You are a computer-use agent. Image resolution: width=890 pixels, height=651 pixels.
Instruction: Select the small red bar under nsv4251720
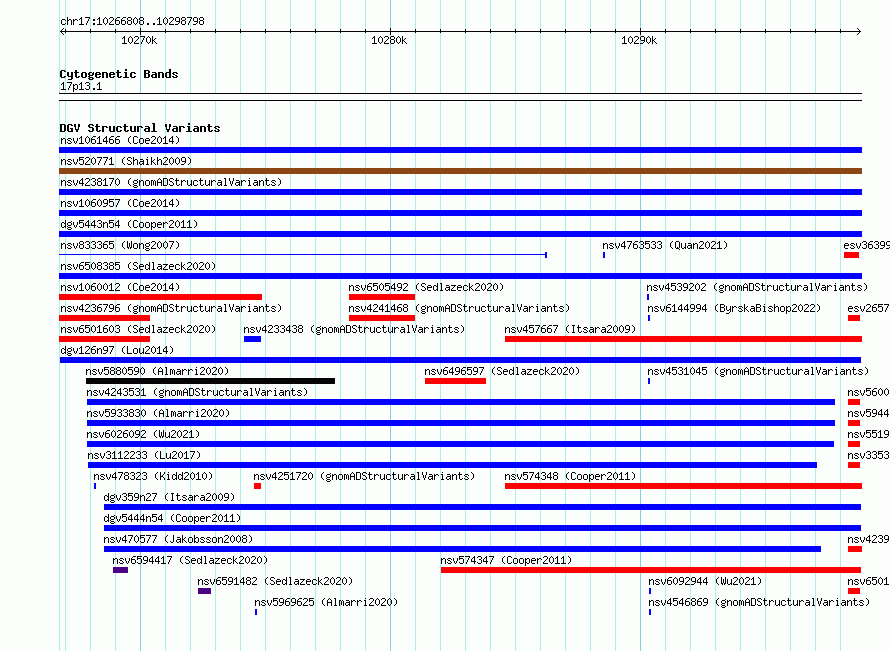coord(258,486)
